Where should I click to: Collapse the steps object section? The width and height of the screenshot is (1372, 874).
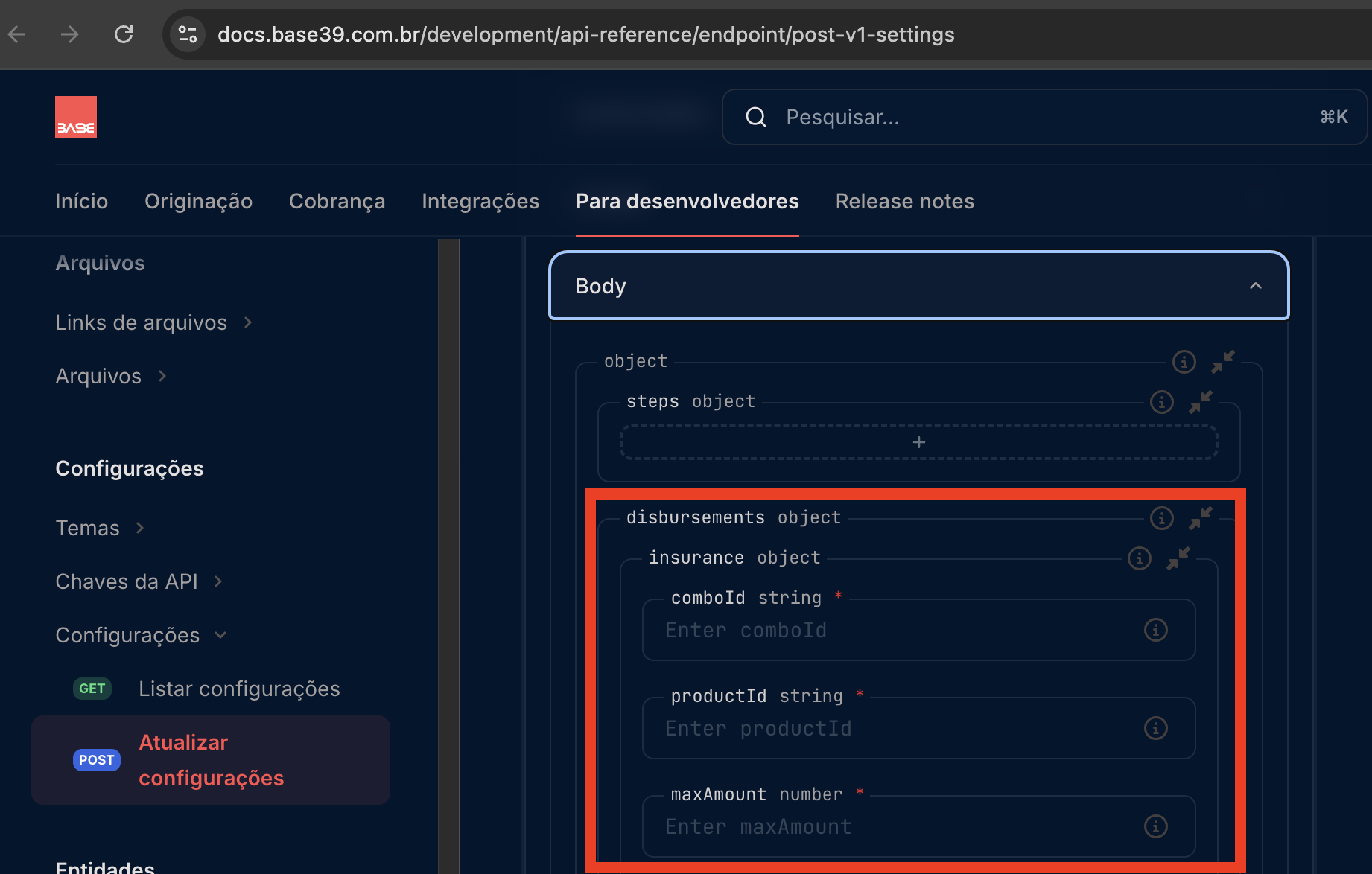click(x=1200, y=402)
